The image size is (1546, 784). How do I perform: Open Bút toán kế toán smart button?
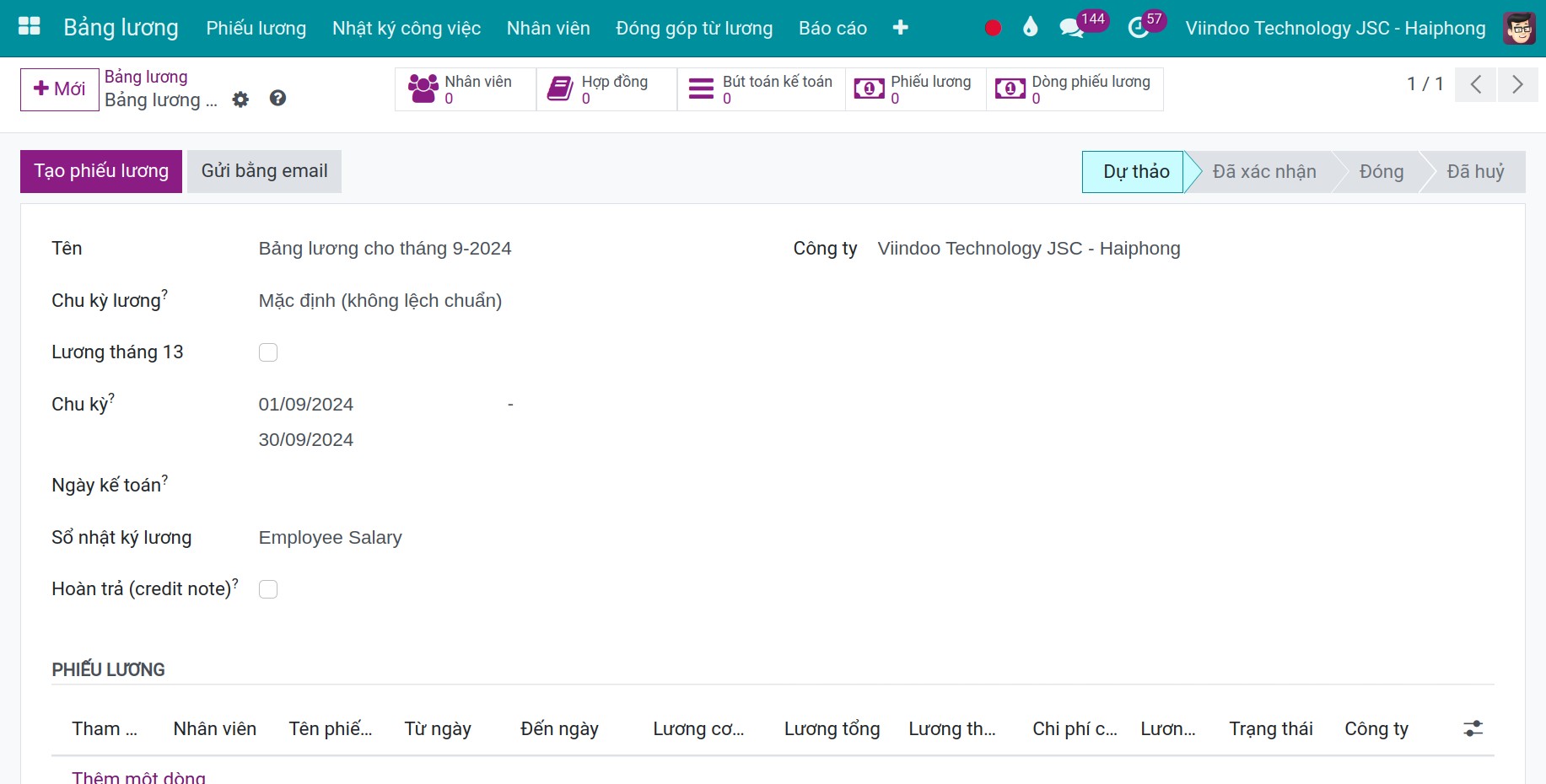click(x=762, y=89)
